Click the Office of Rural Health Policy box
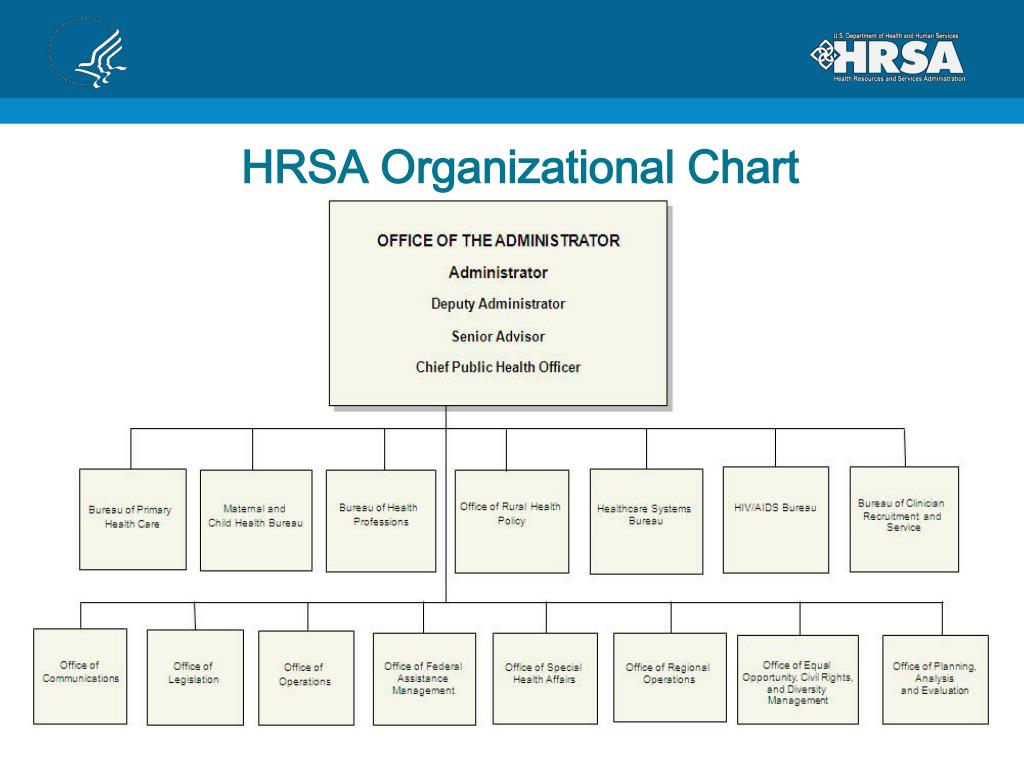 [x=511, y=522]
